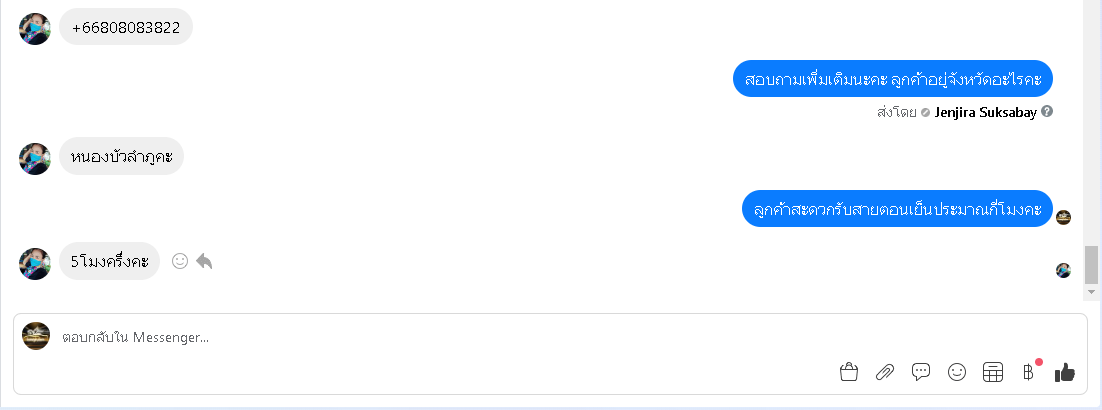
Task: Open saved replies speech bubble icon
Action: pos(921,372)
